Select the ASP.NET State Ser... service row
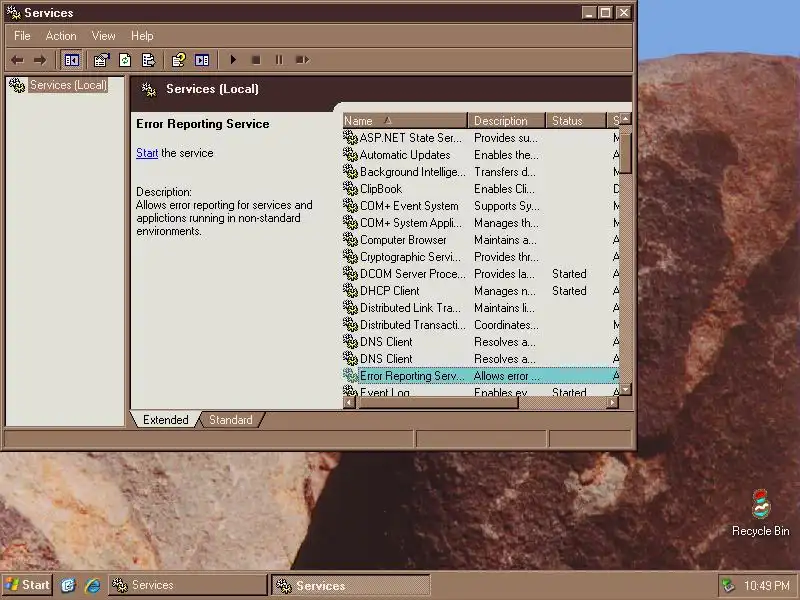This screenshot has width=800, height=600. point(481,138)
